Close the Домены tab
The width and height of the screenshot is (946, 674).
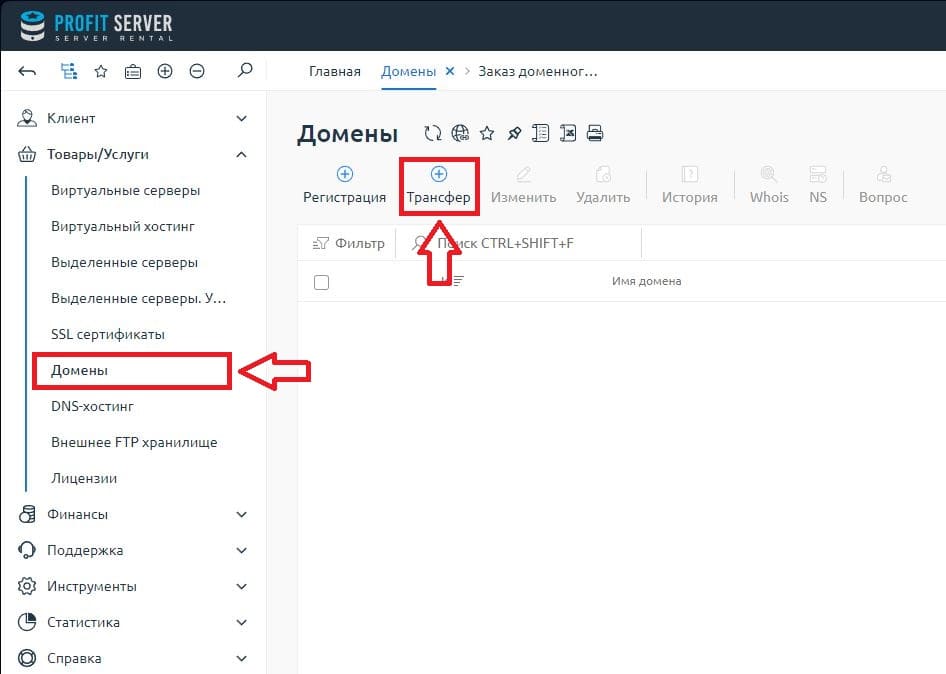pyautogui.click(x=450, y=71)
